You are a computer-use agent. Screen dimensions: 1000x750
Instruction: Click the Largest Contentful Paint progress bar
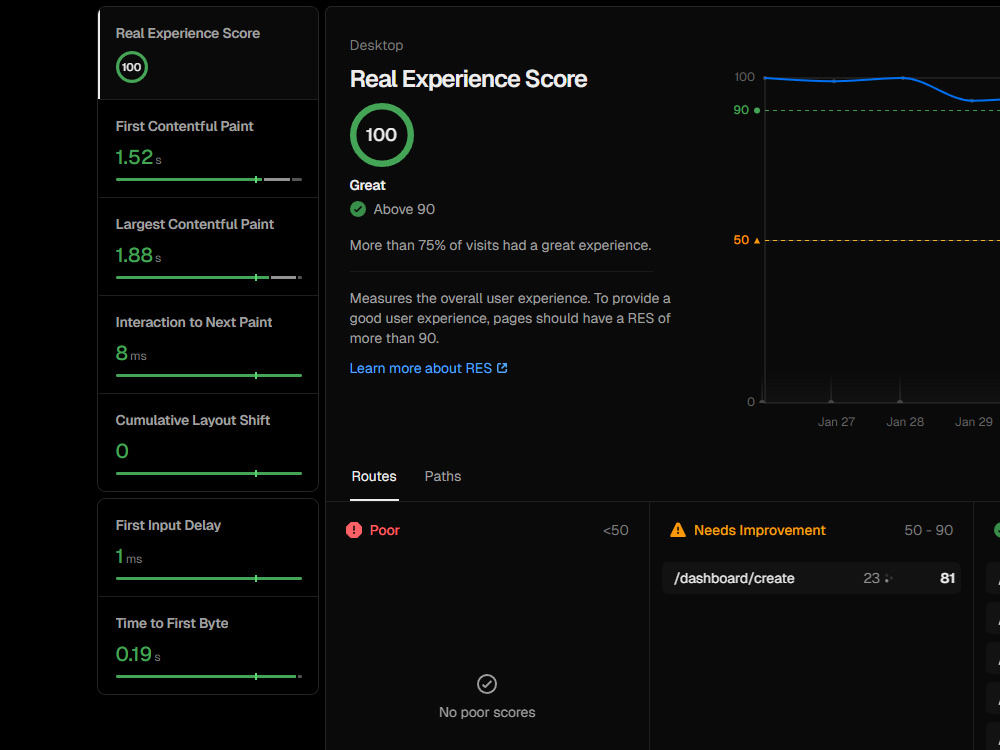coord(209,277)
